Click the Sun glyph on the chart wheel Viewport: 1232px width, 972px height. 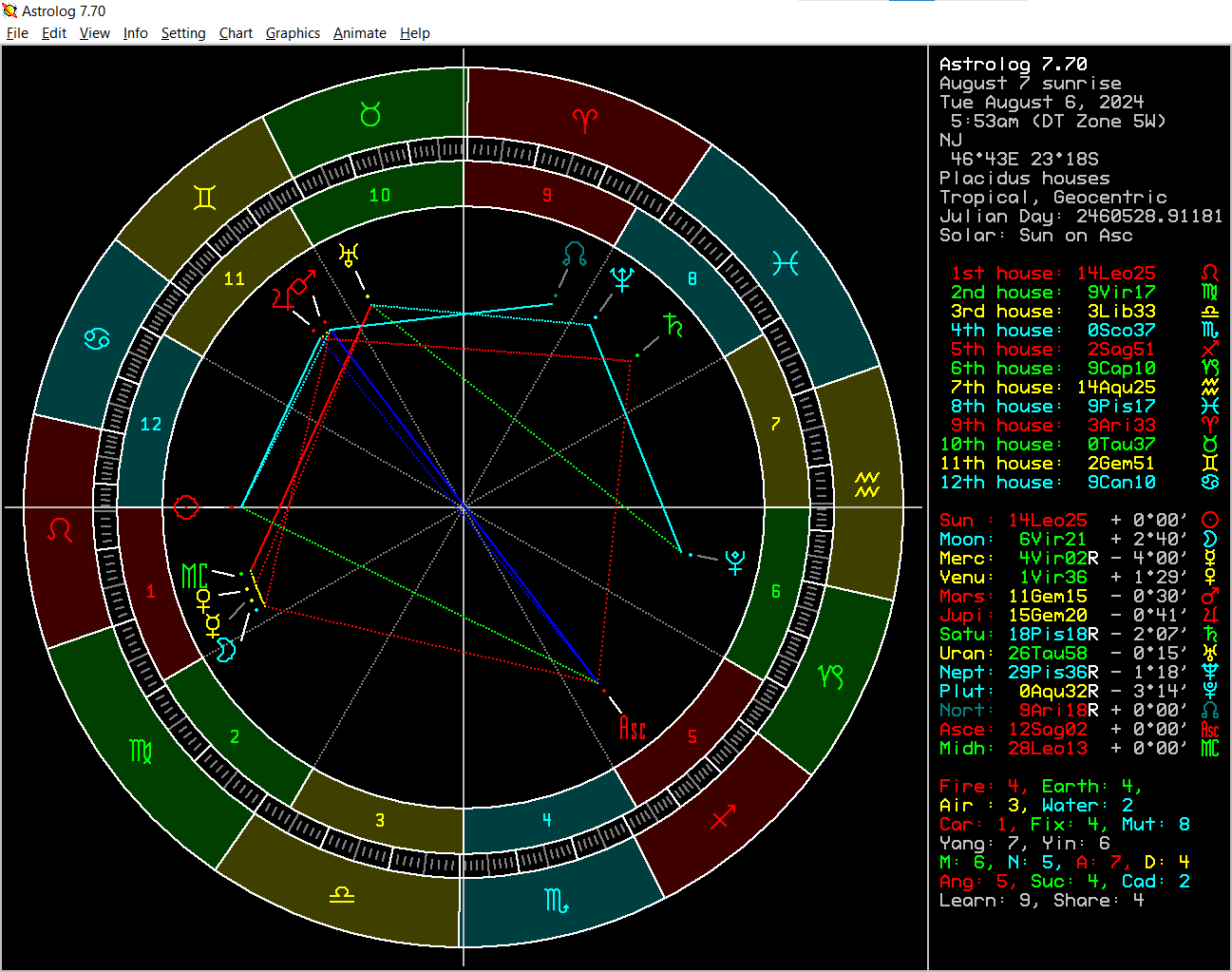point(186,507)
